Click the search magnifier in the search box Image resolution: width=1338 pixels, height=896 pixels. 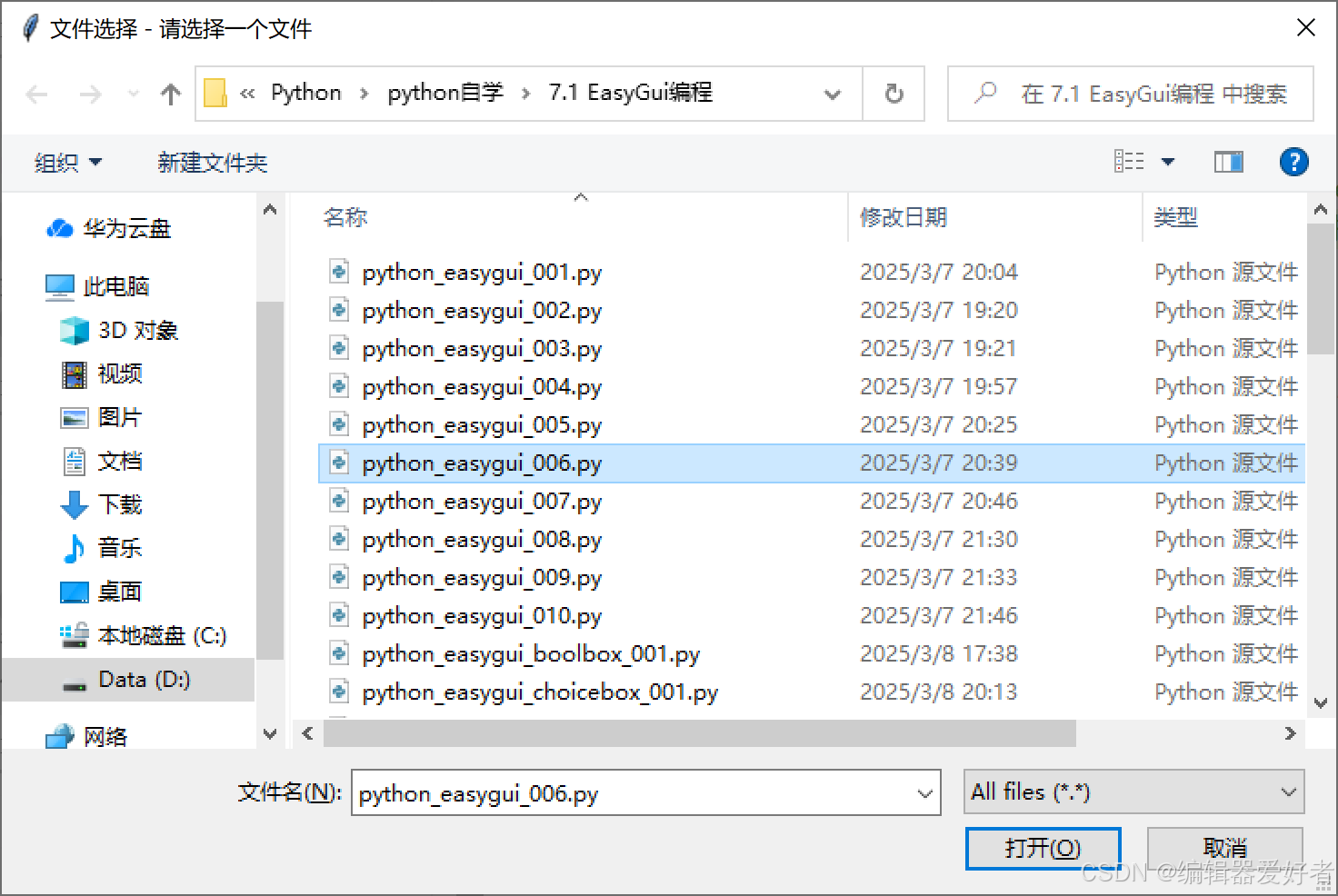[984, 94]
